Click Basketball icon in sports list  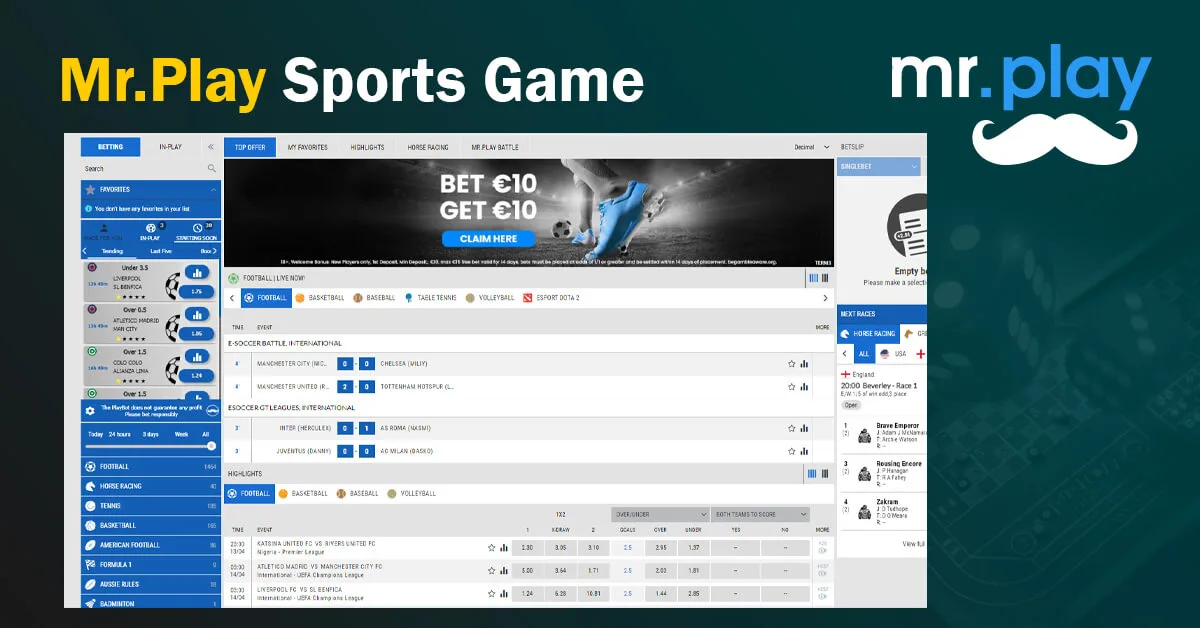tap(91, 525)
